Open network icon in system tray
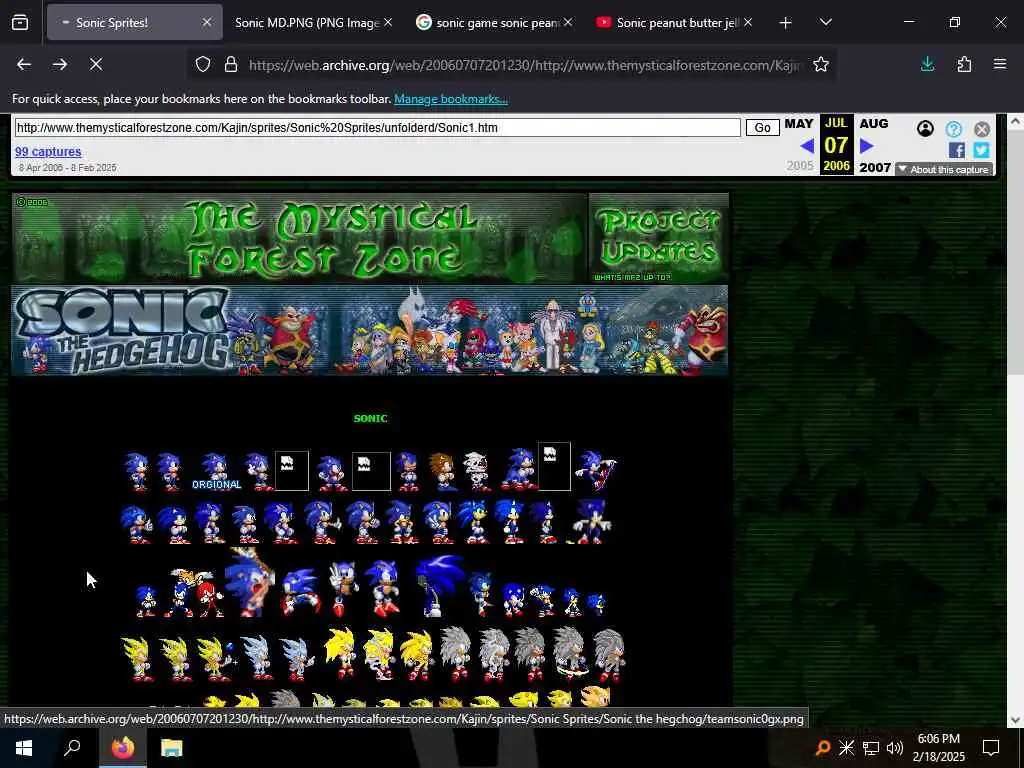1024x768 pixels. point(871,748)
